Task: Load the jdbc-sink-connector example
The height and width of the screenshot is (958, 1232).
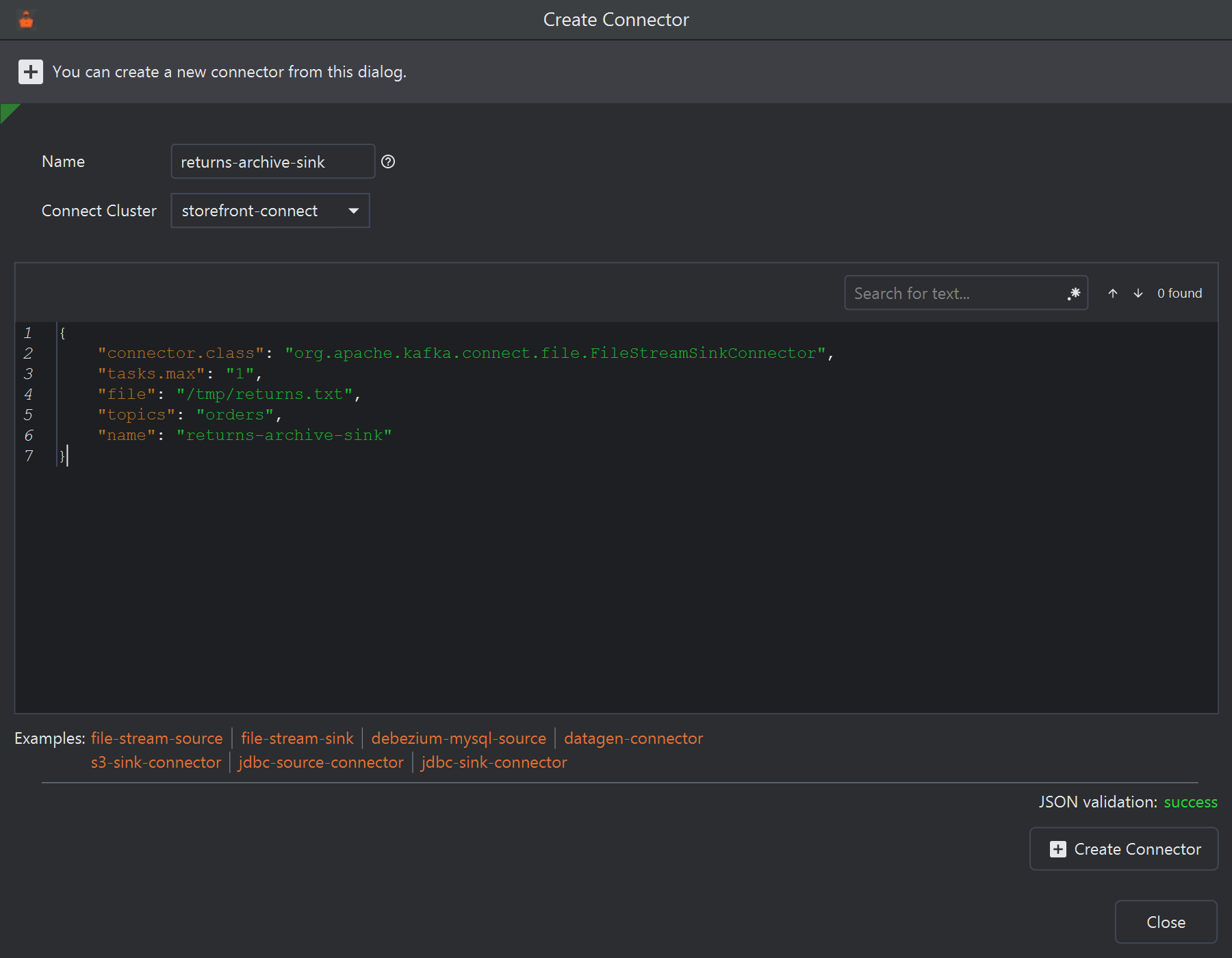Action: [x=494, y=762]
